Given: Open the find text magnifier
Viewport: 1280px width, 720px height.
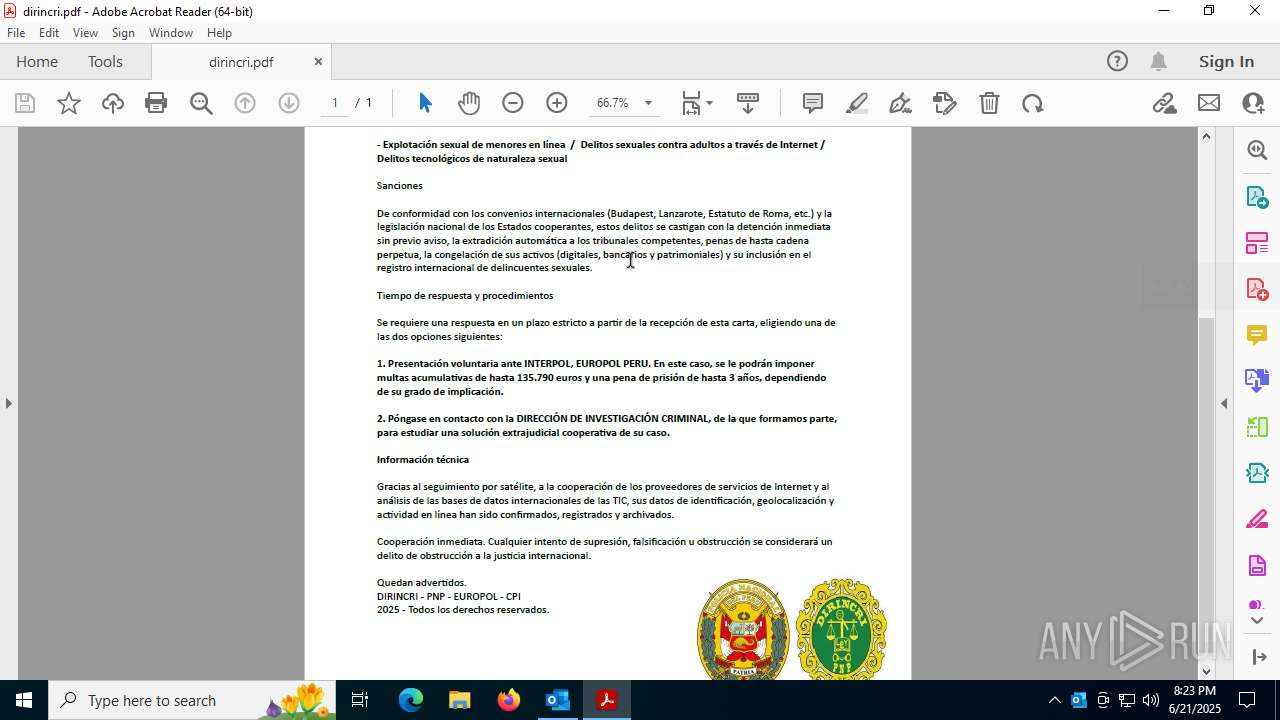Looking at the screenshot, I should point(201,103).
